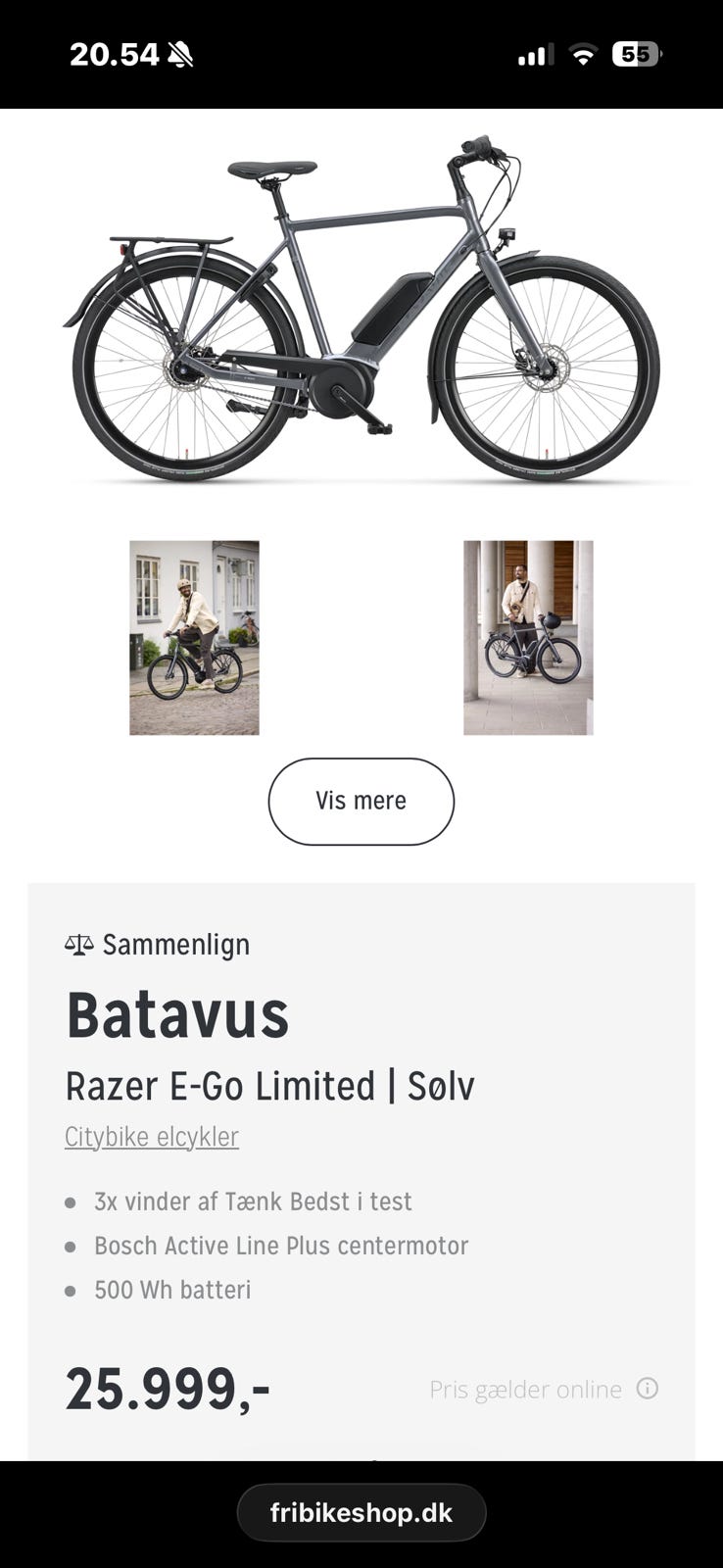
Task: Tap the 20.54 clock in status bar
Action: click(x=114, y=55)
